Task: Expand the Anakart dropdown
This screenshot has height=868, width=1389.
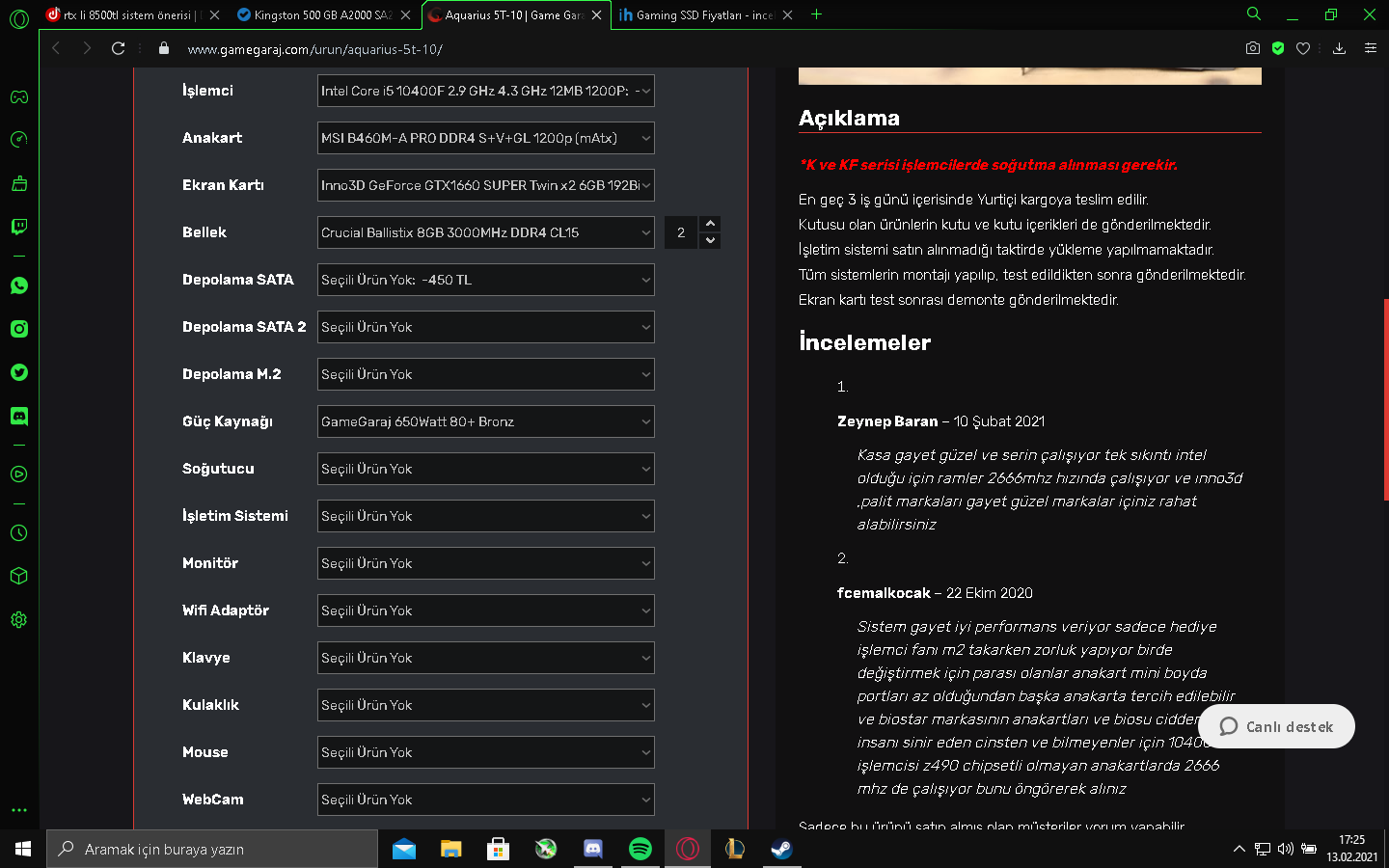Action: pyautogui.click(x=486, y=138)
